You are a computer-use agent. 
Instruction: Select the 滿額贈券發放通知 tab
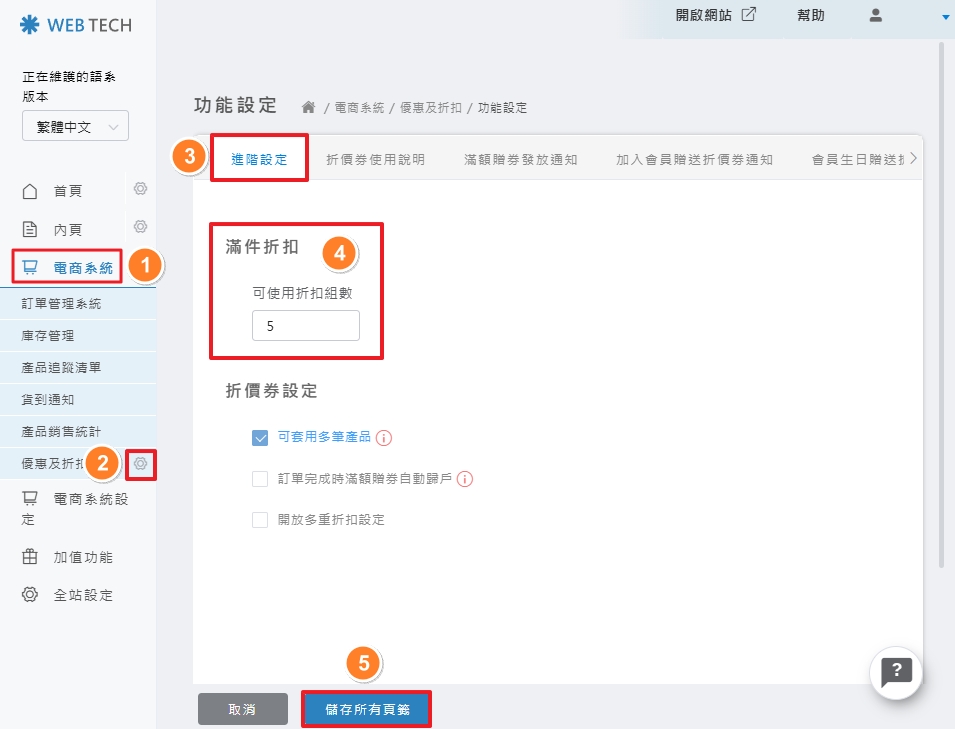[x=520, y=160]
